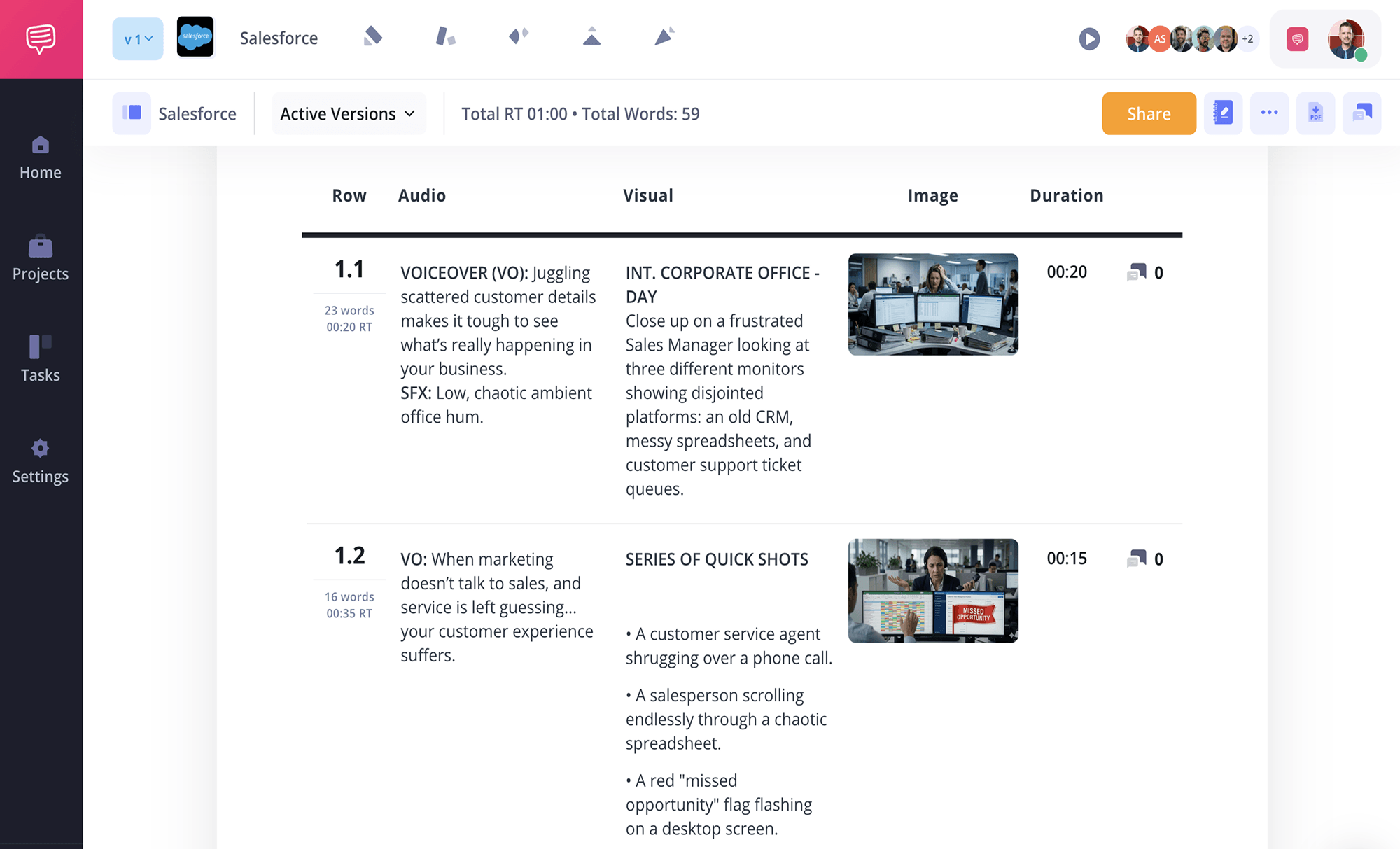
Task: Select the third split-diamond toolbar icon
Action: [519, 36]
